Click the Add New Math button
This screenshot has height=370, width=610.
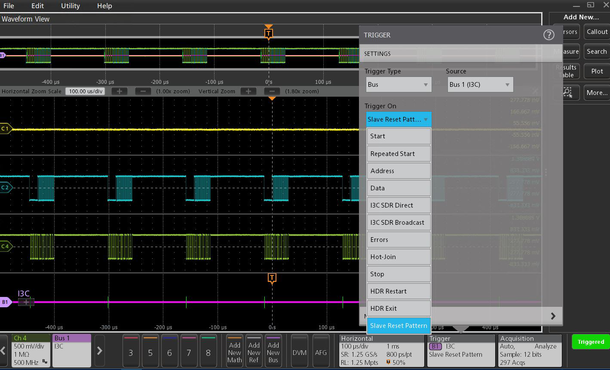click(x=234, y=351)
